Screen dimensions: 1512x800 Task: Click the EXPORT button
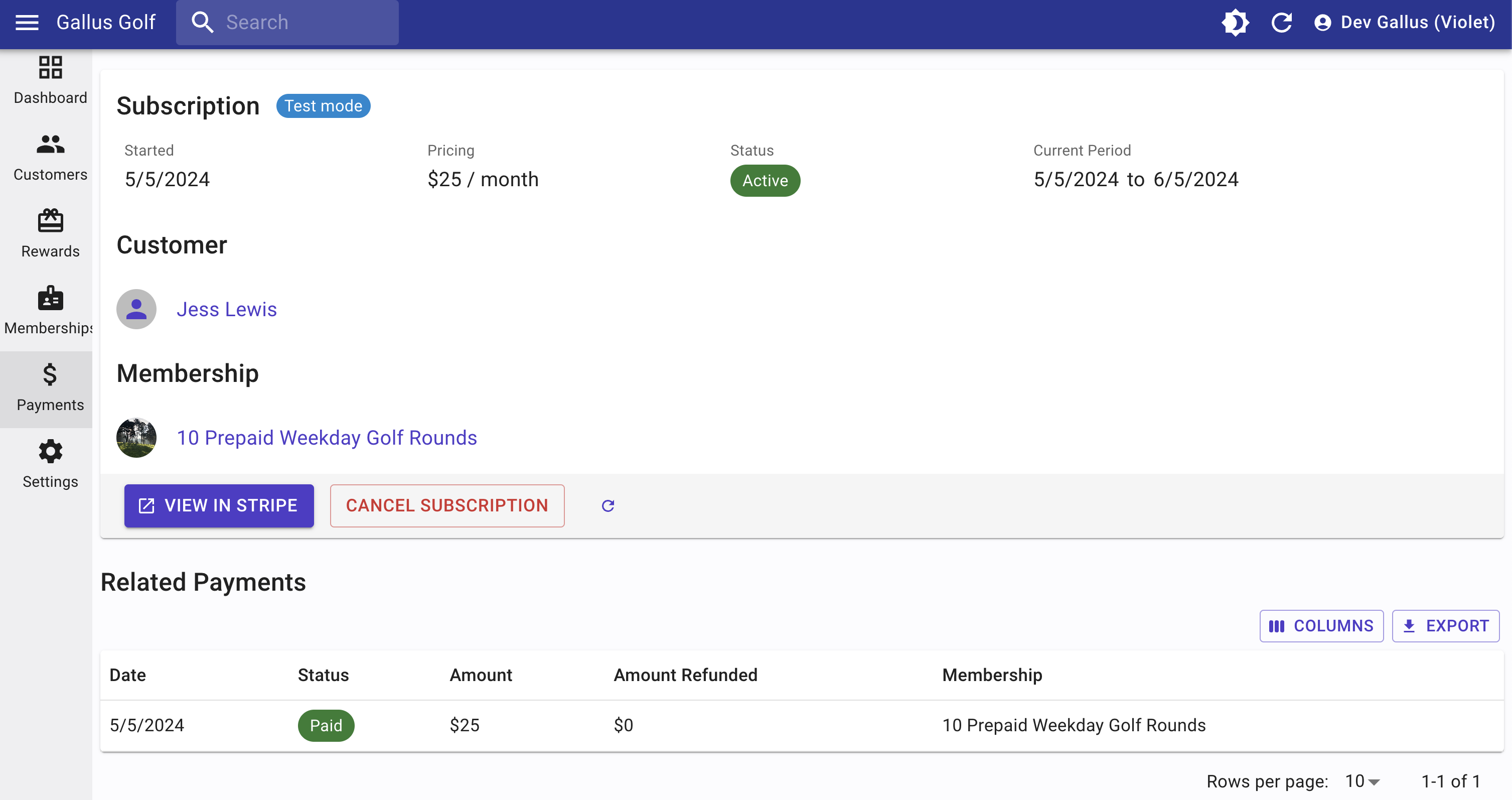point(1446,625)
